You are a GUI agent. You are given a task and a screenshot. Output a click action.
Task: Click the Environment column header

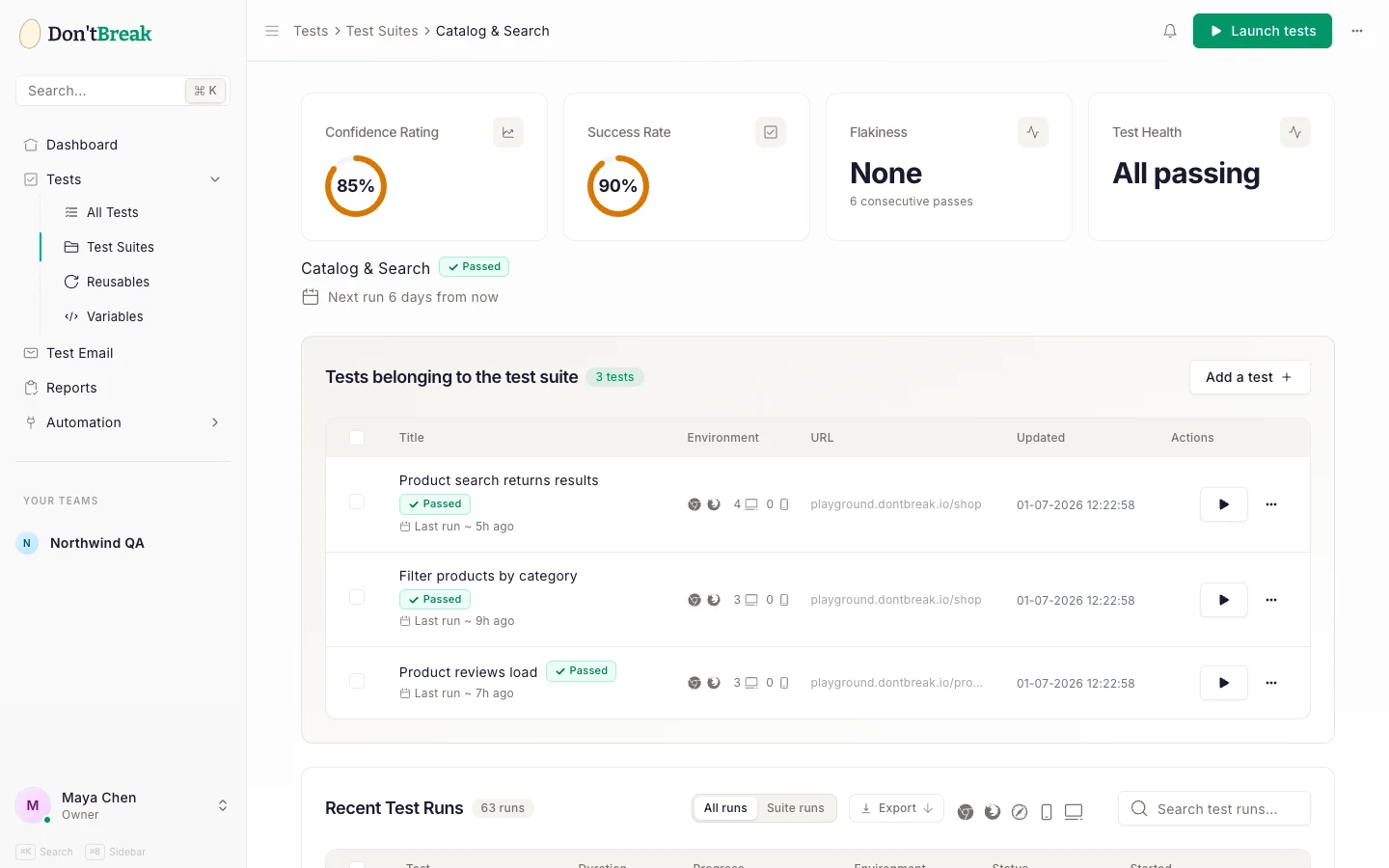[x=723, y=438]
